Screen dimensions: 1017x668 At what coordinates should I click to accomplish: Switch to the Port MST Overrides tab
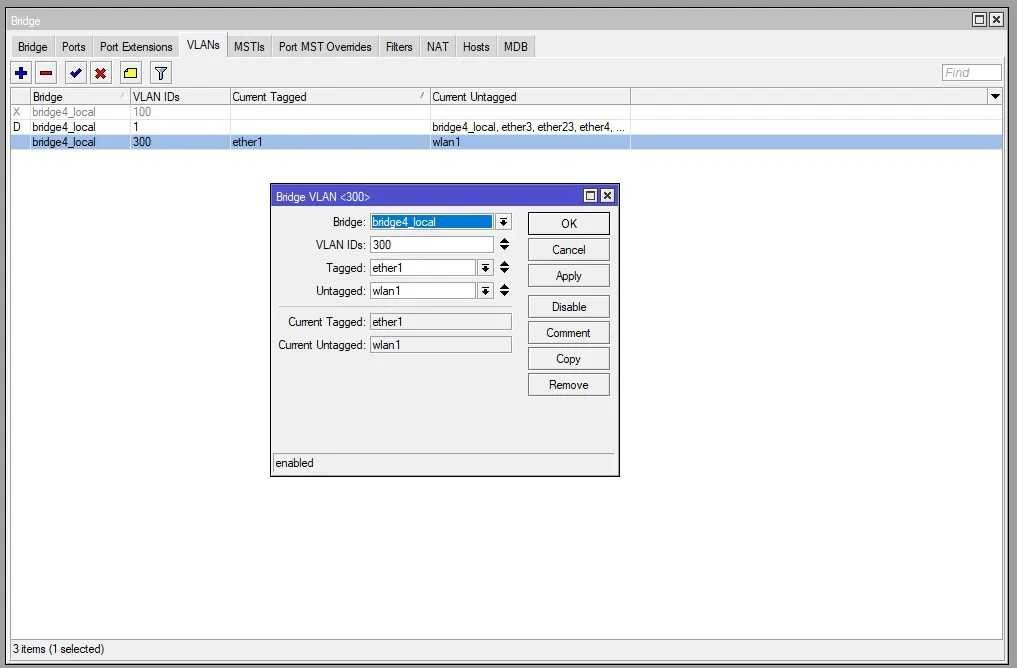point(324,46)
